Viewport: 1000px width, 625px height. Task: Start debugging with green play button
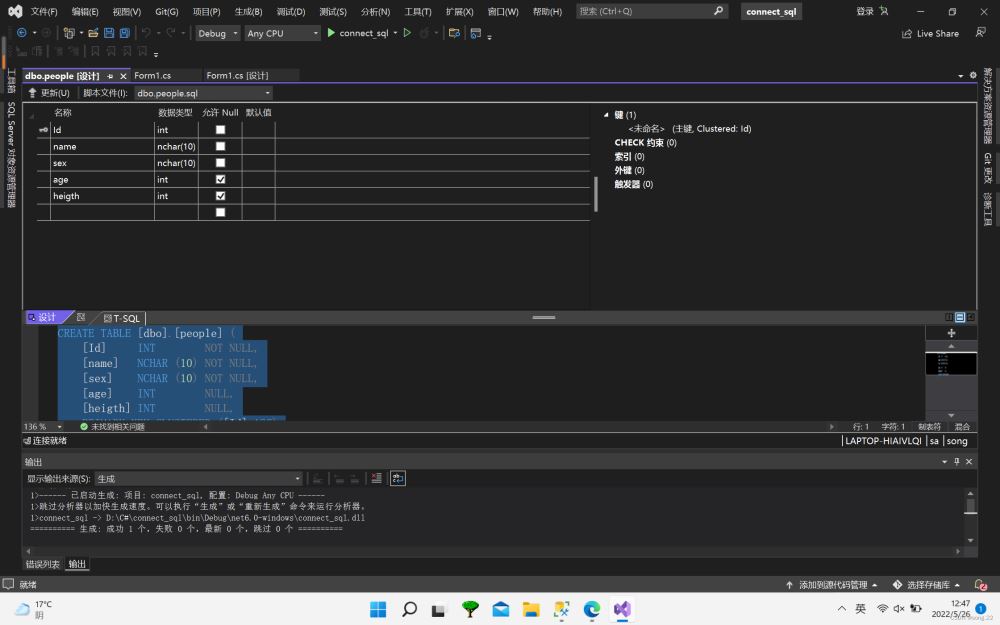click(x=331, y=33)
